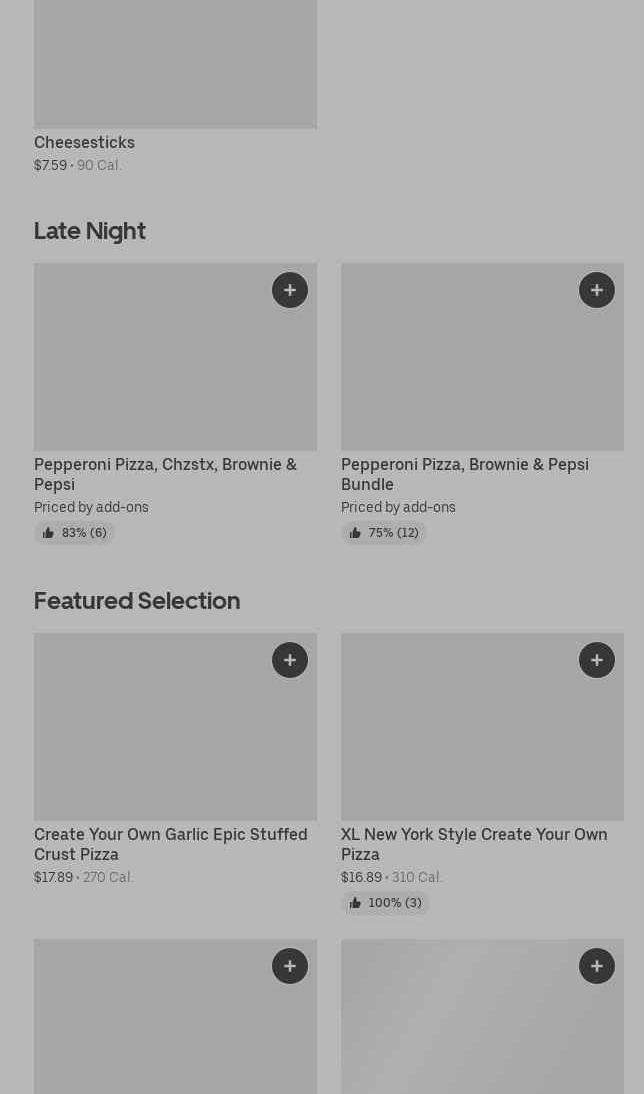Click thumbs-up icon beside 75% rating
Viewport: 644px width, 1094px height.
(x=355, y=533)
